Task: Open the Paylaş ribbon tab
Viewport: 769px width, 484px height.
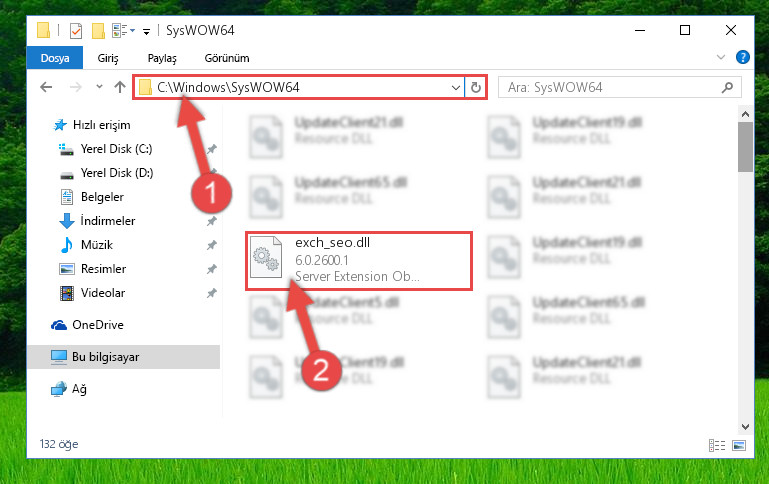Action: tap(162, 58)
